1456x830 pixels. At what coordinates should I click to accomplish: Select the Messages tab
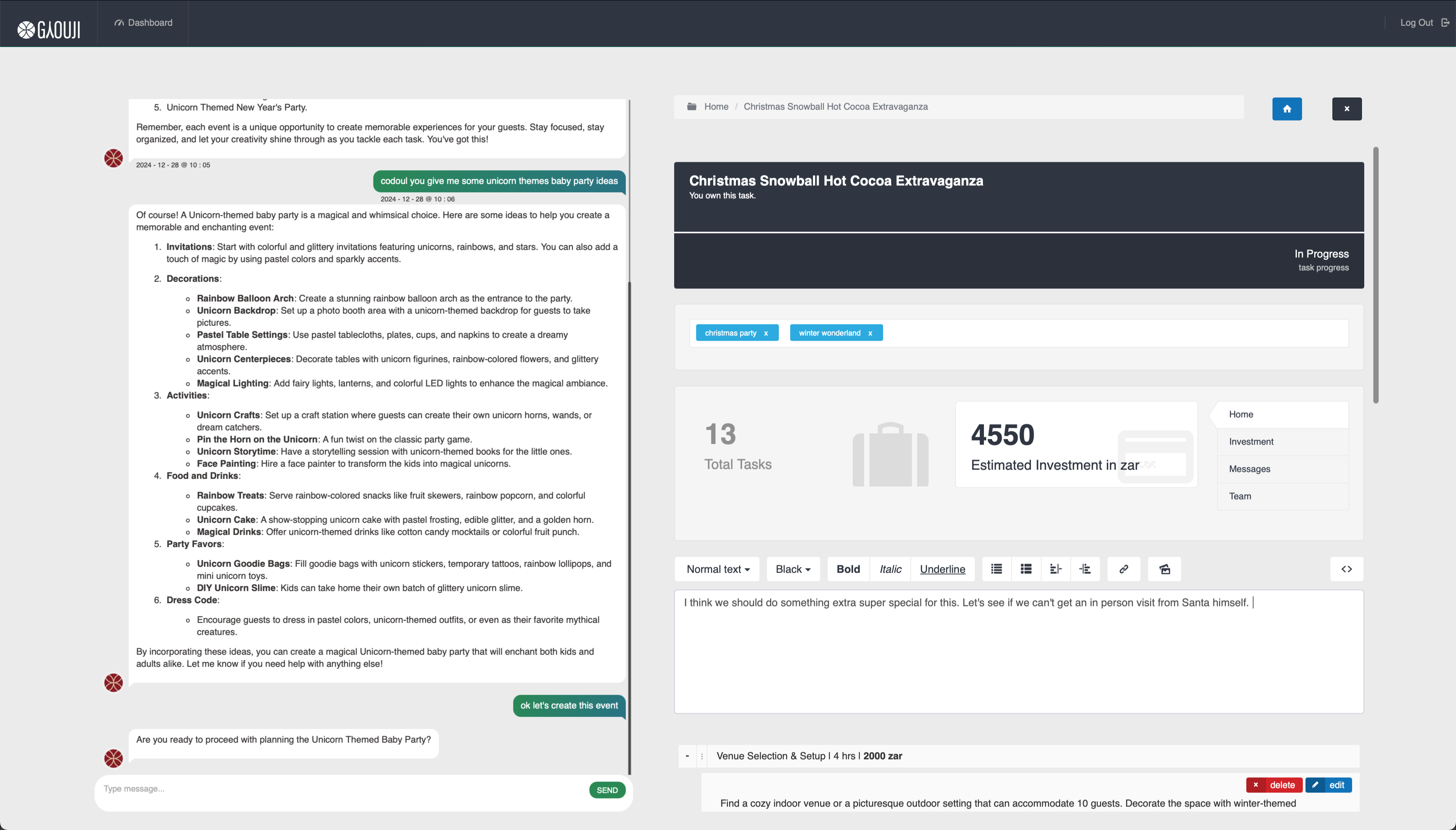(x=1283, y=469)
